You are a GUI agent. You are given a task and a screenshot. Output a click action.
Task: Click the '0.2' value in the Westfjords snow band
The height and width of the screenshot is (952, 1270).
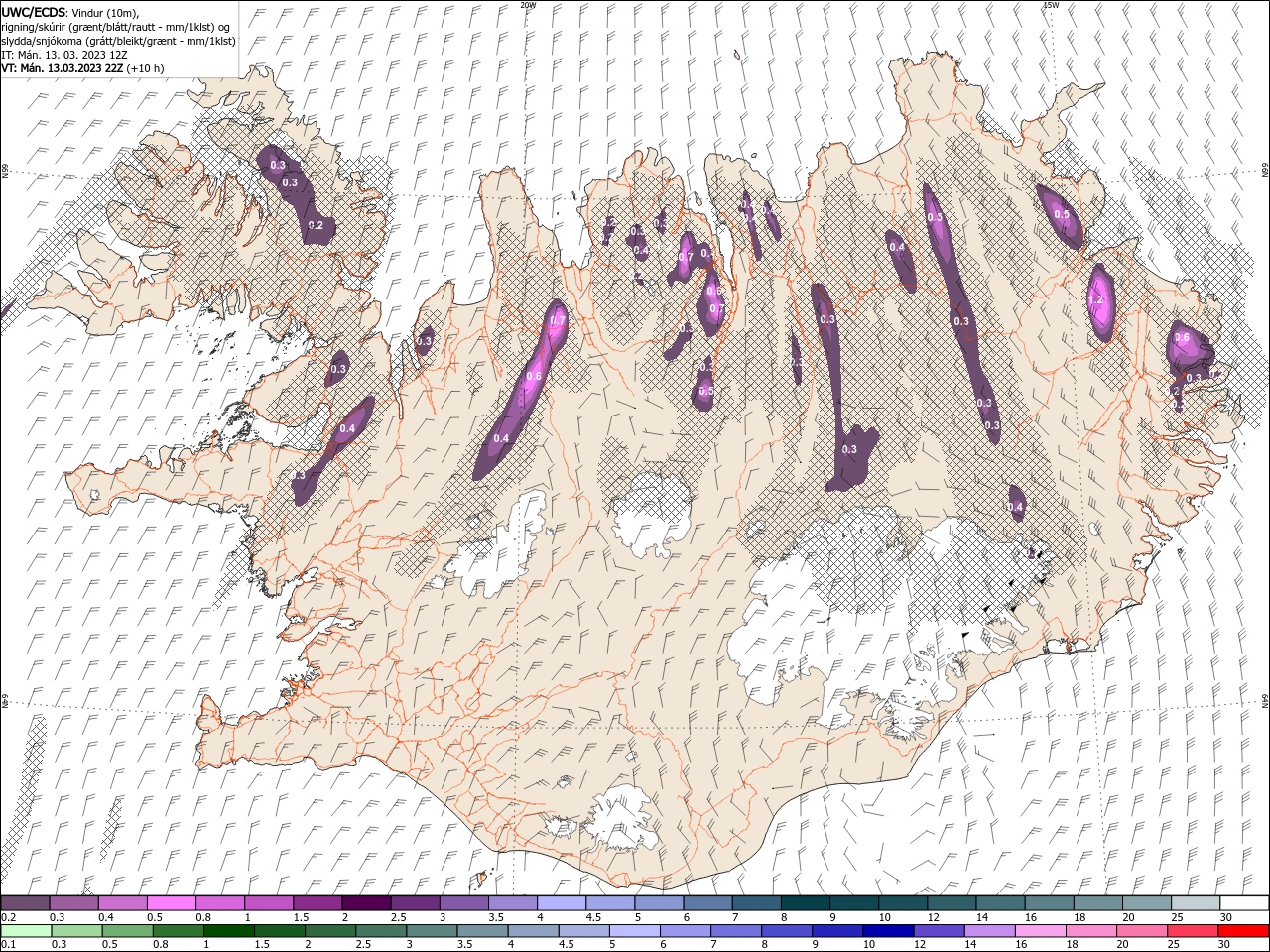click(316, 225)
